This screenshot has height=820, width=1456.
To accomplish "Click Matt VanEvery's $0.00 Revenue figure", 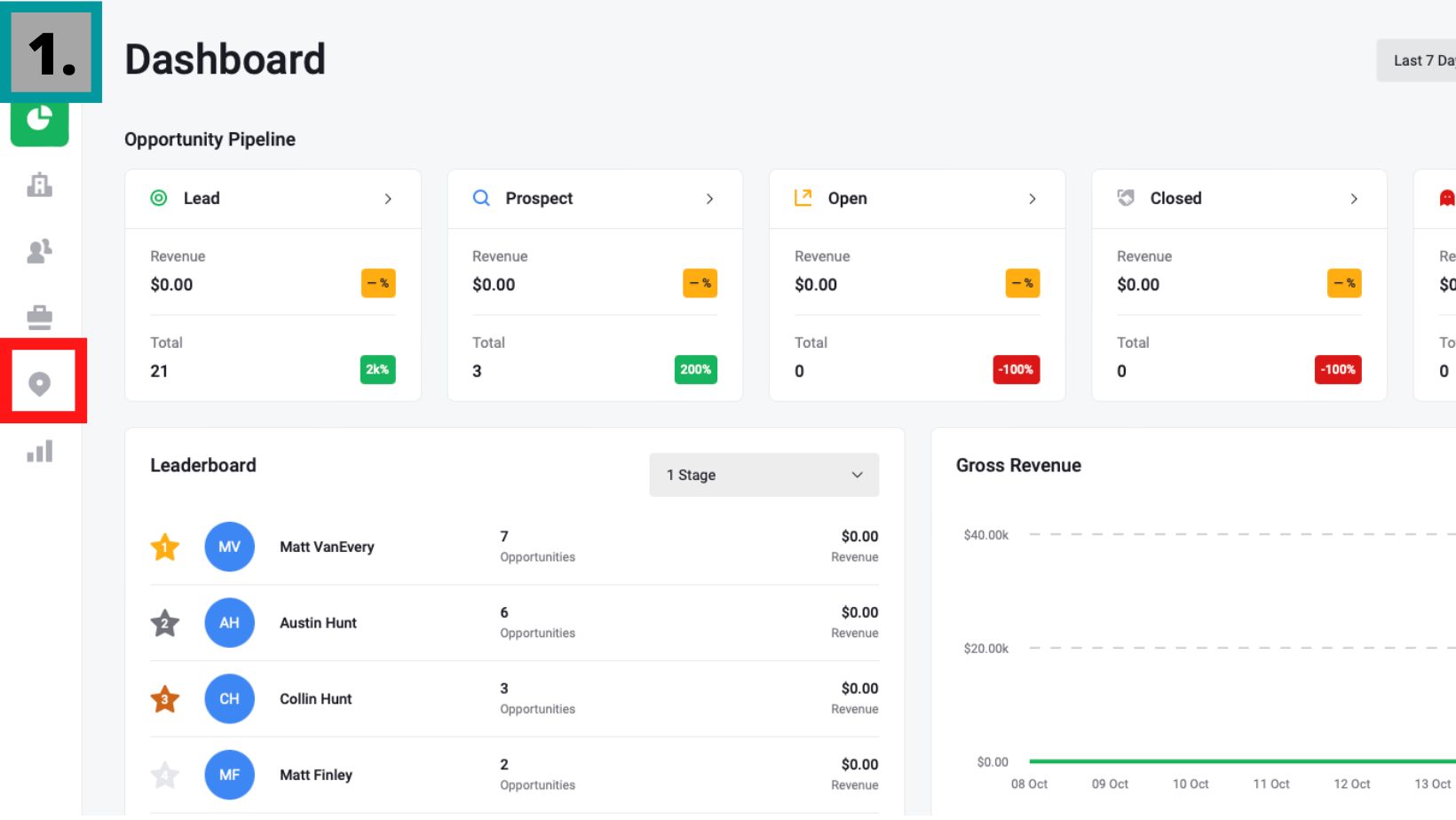I will (855, 547).
